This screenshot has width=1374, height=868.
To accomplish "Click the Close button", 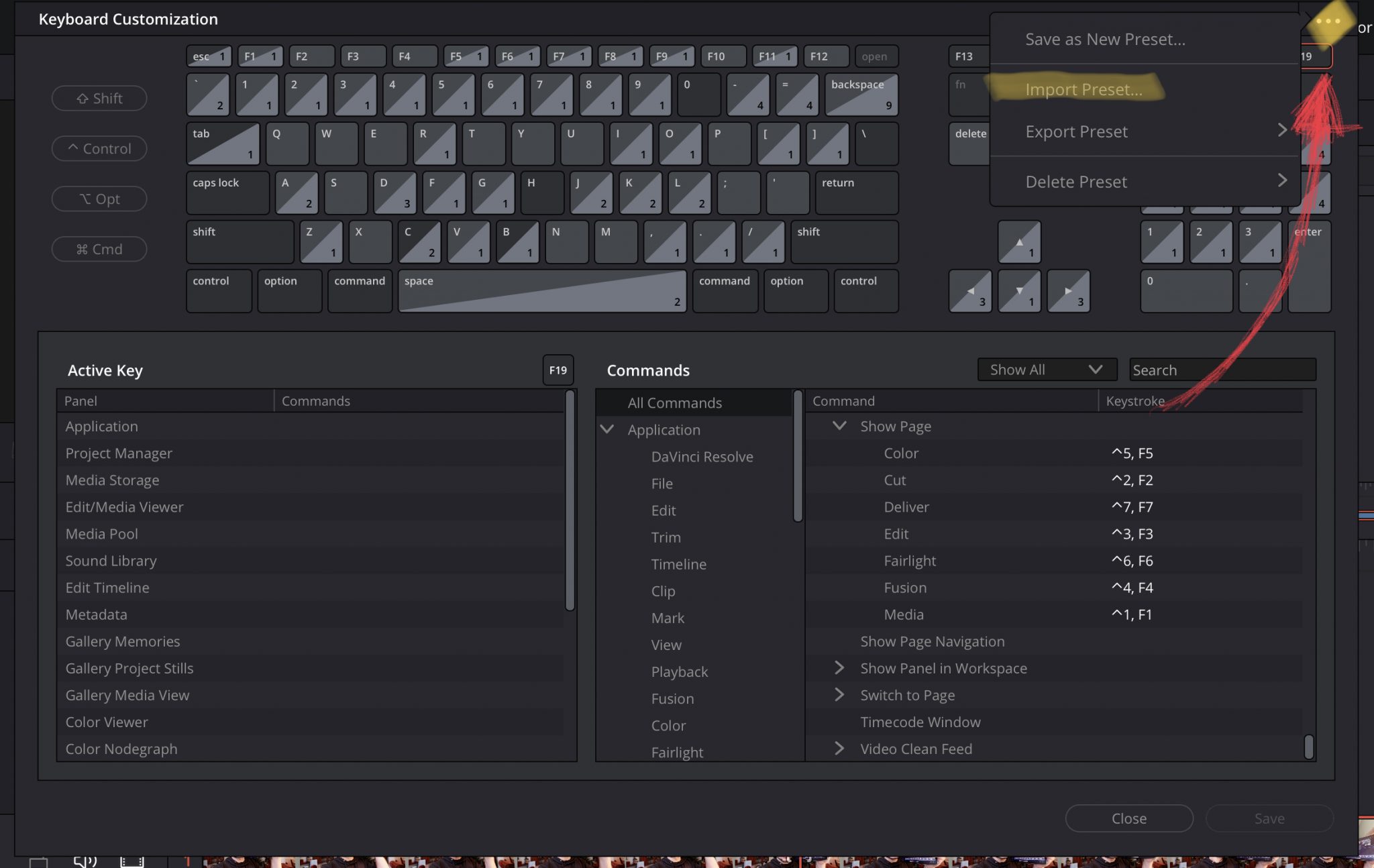I will (x=1128, y=818).
